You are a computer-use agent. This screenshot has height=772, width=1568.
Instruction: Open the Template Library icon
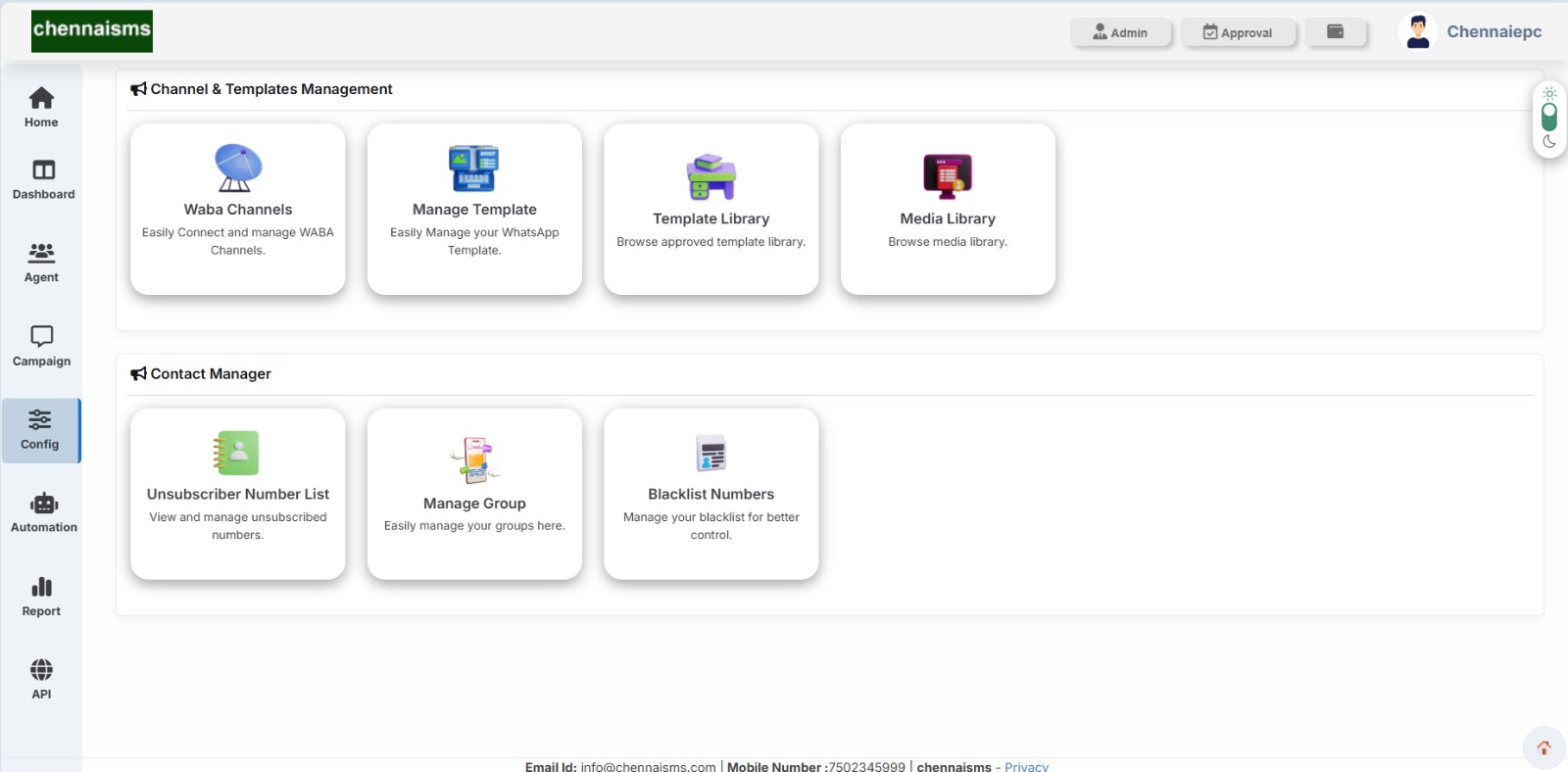[710, 177]
